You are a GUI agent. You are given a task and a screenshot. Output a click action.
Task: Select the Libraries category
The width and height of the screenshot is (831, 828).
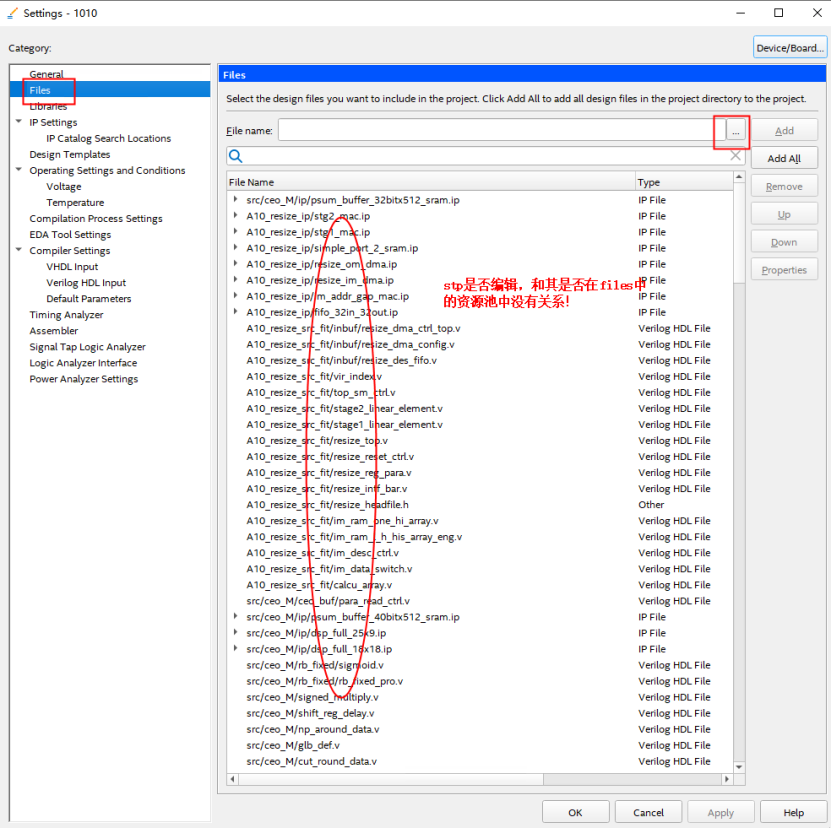[x=48, y=106]
